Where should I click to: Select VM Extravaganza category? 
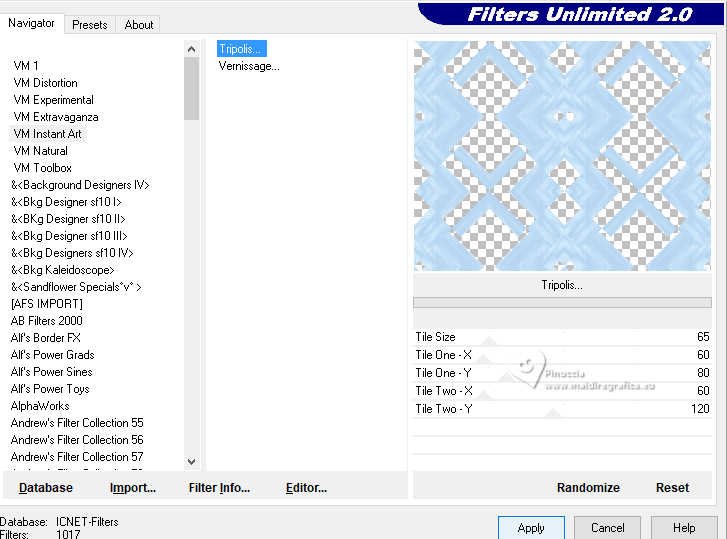(56, 117)
